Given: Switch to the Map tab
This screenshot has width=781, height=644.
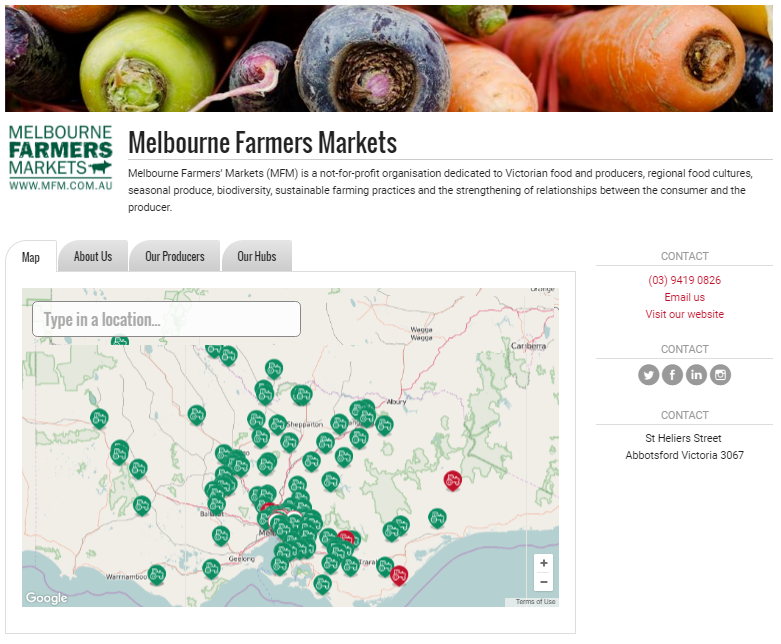Looking at the screenshot, I should [x=31, y=257].
